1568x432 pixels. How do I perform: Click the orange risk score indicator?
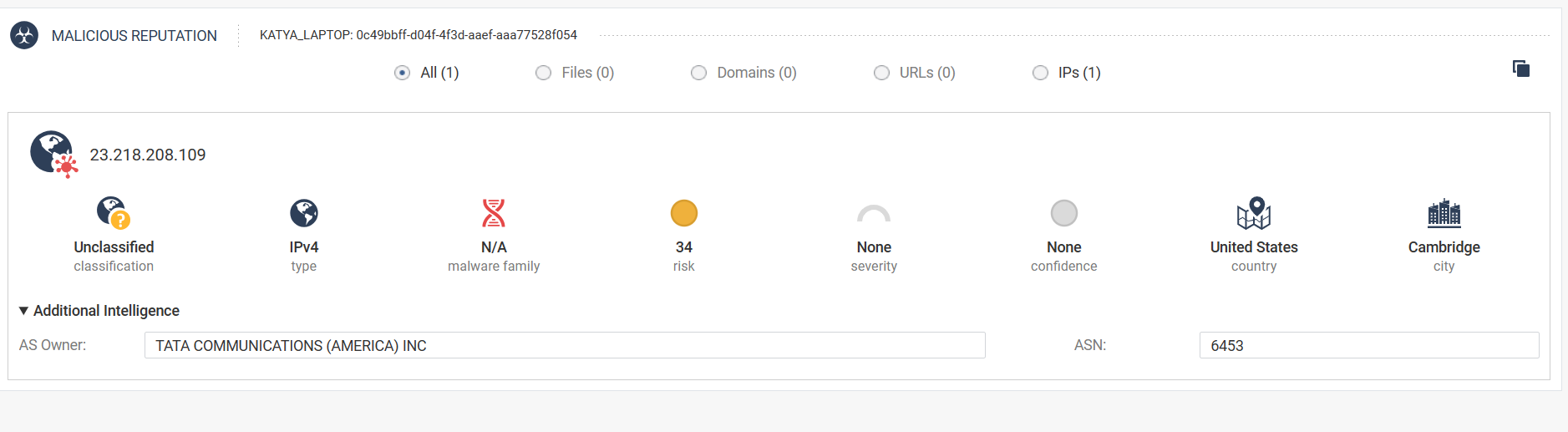(683, 213)
